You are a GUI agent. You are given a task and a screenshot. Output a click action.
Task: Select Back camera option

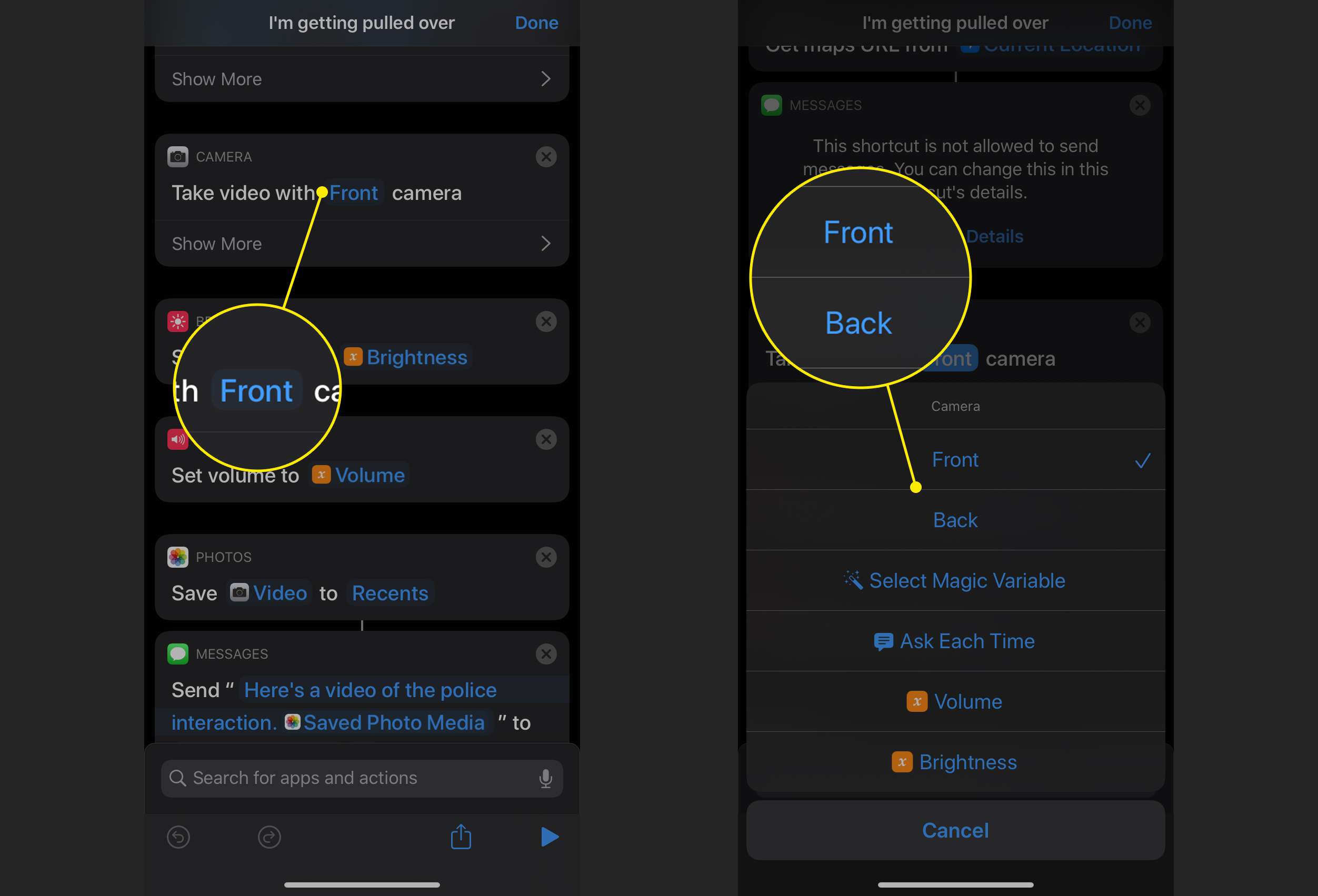click(x=955, y=520)
